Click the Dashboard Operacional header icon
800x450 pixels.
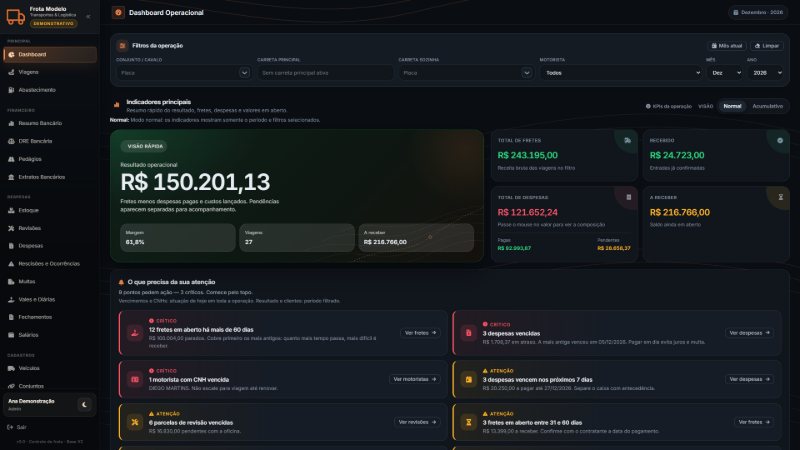118,12
